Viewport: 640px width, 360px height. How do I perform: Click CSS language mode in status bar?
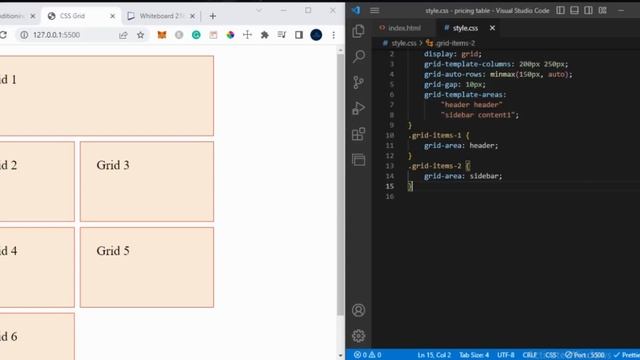click(x=551, y=355)
